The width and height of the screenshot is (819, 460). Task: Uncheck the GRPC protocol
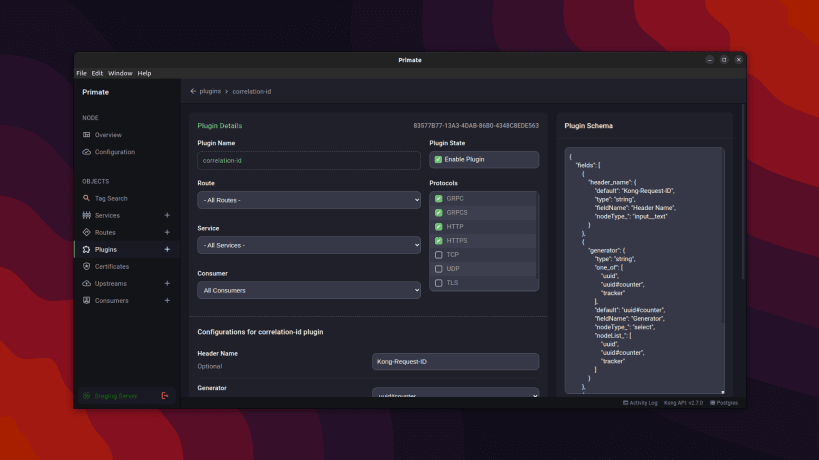(x=439, y=198)
